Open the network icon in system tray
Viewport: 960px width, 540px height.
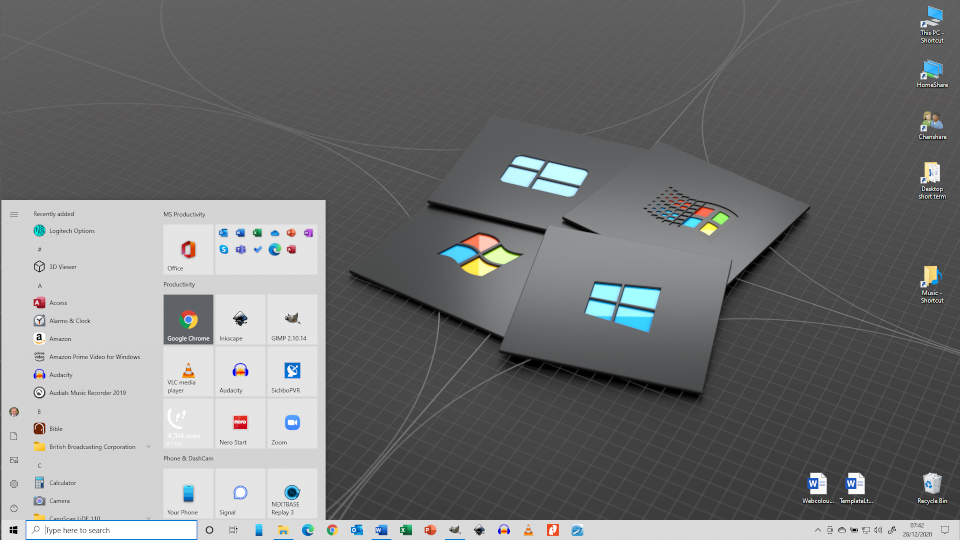pyautogui.click(x=866, y=530)
